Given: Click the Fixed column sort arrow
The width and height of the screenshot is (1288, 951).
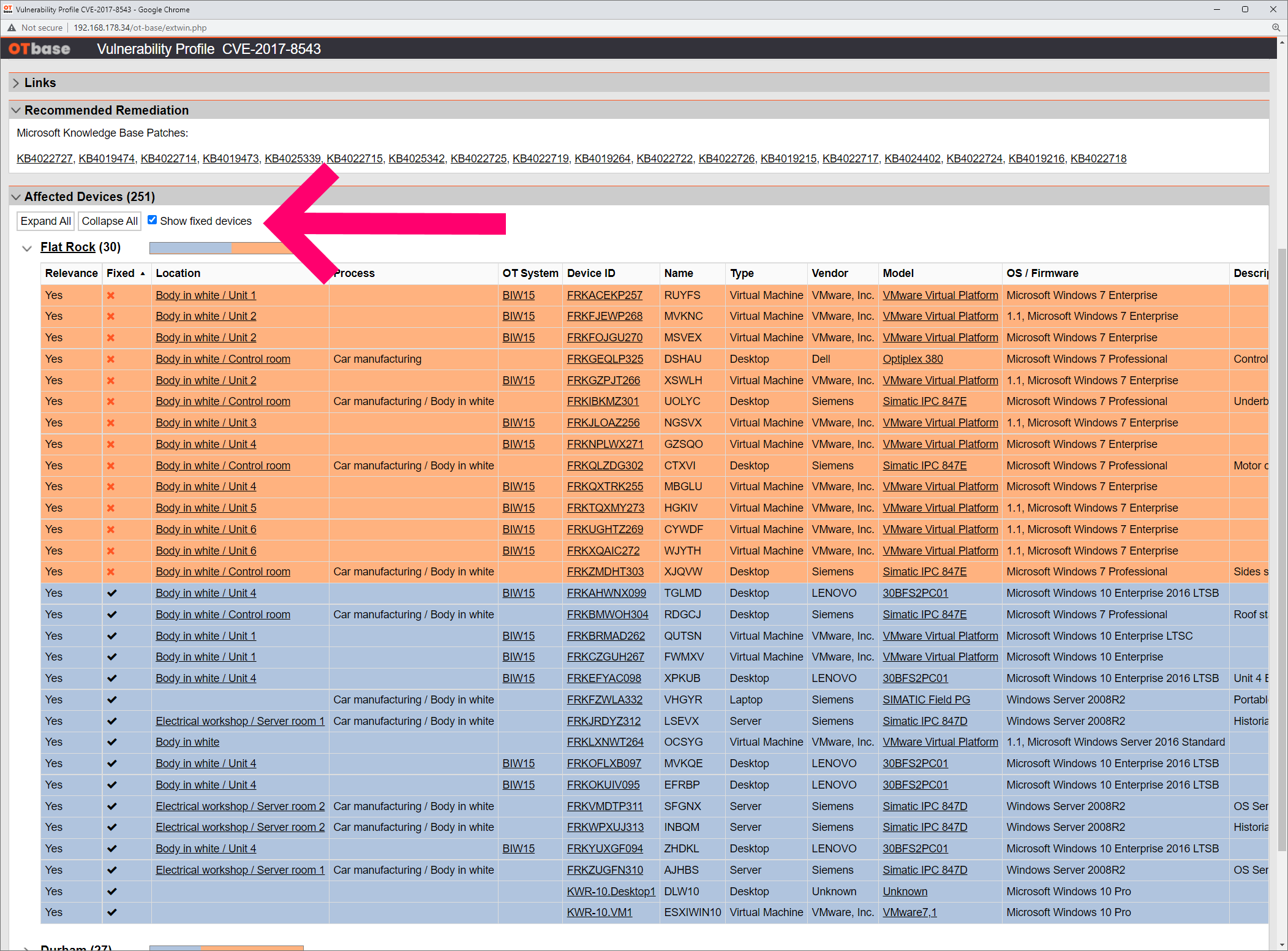Looking at the screenshot, I should (x=143, y=273).
